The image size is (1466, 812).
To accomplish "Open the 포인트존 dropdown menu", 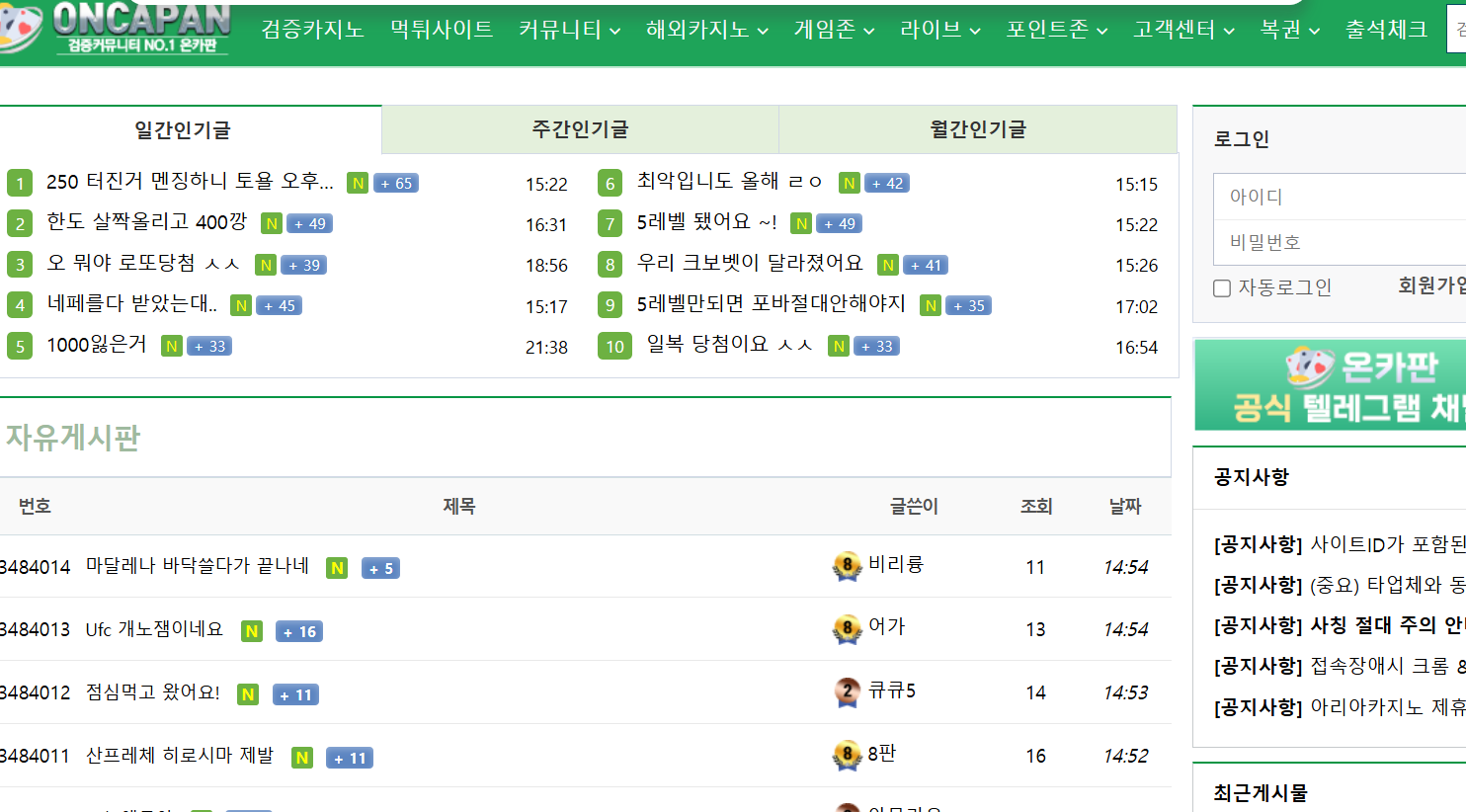I will [1056, 30].
